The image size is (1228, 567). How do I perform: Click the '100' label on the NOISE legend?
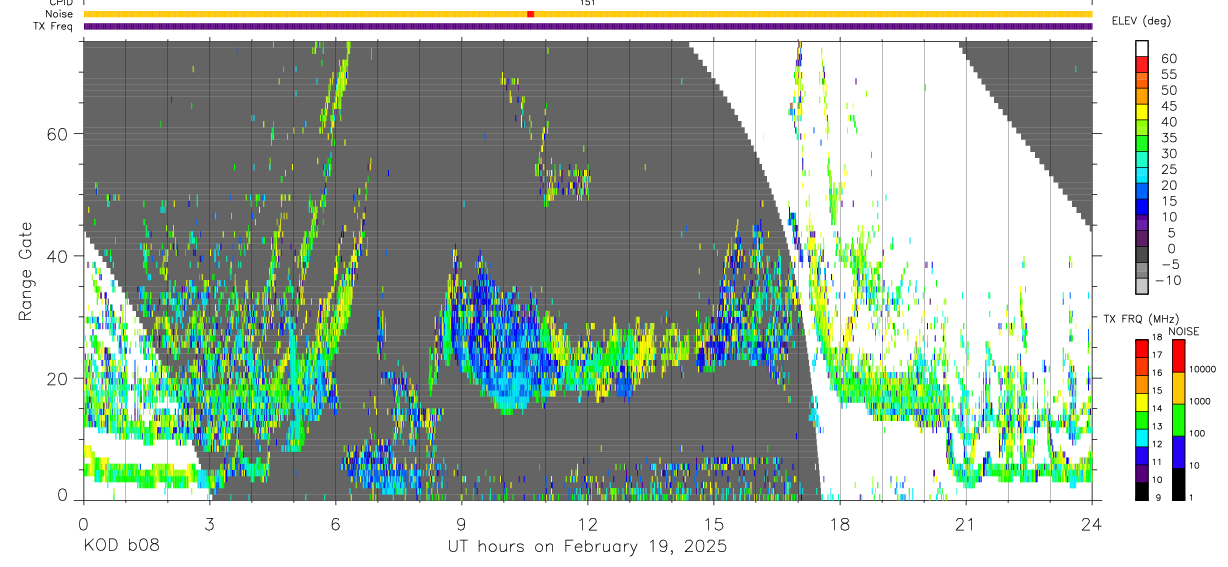[1198, 433]
